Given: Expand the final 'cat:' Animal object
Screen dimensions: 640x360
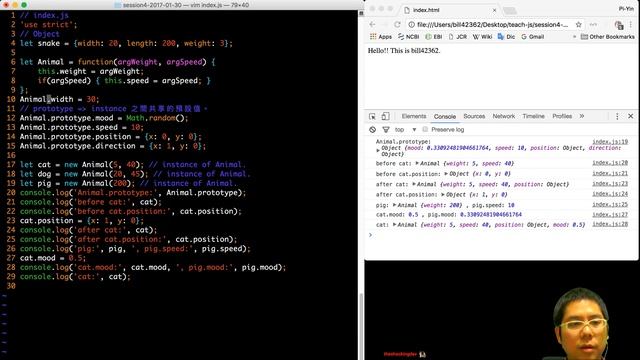Looking at the screenshot, I should (394, 224).
